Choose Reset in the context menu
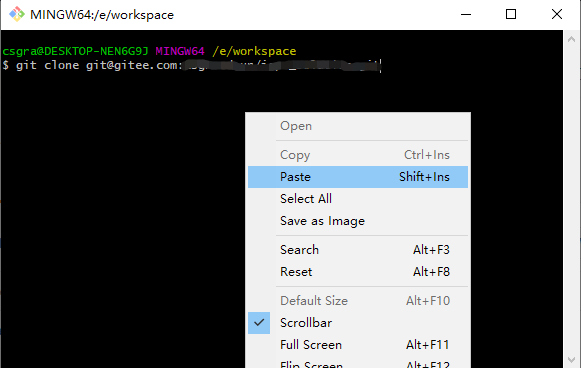This screenshot has height=368, width=581. (358, 272)
